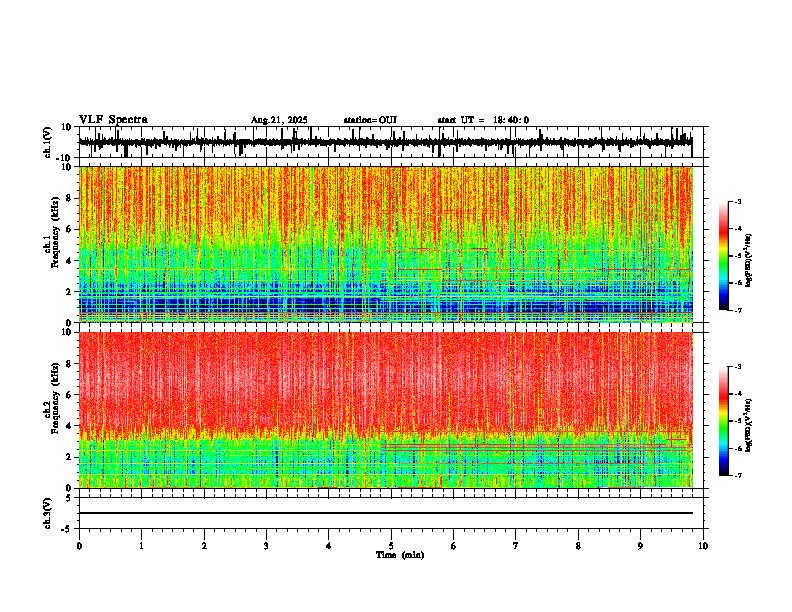This screenshot has width=792, height=612.
Task: Click the ch.2 frequency spectrogram panel
Action: point(386,410)
